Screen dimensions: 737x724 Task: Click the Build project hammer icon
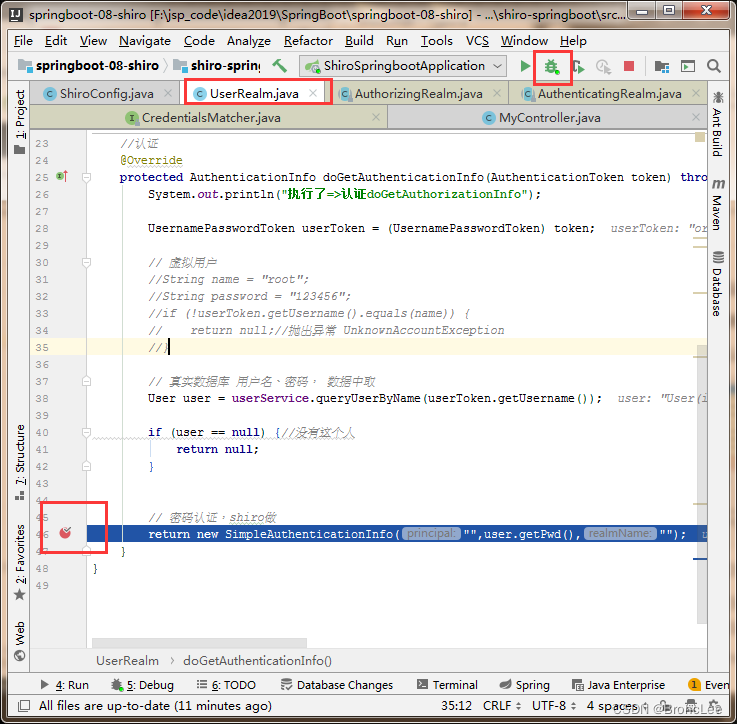pos(280,66)
